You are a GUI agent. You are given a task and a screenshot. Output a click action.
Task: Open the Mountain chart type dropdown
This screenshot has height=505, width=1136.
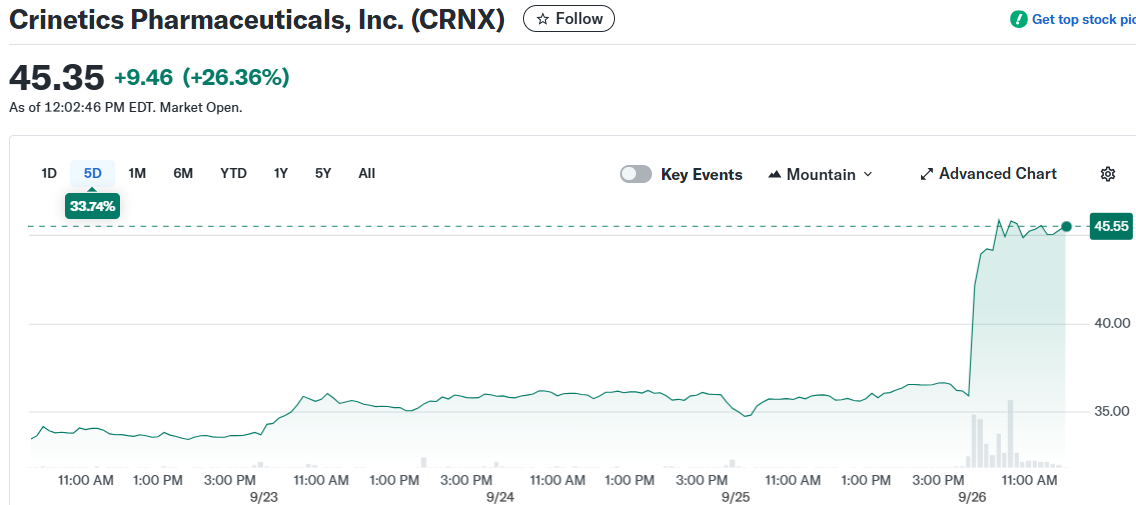tap(819, 175)
